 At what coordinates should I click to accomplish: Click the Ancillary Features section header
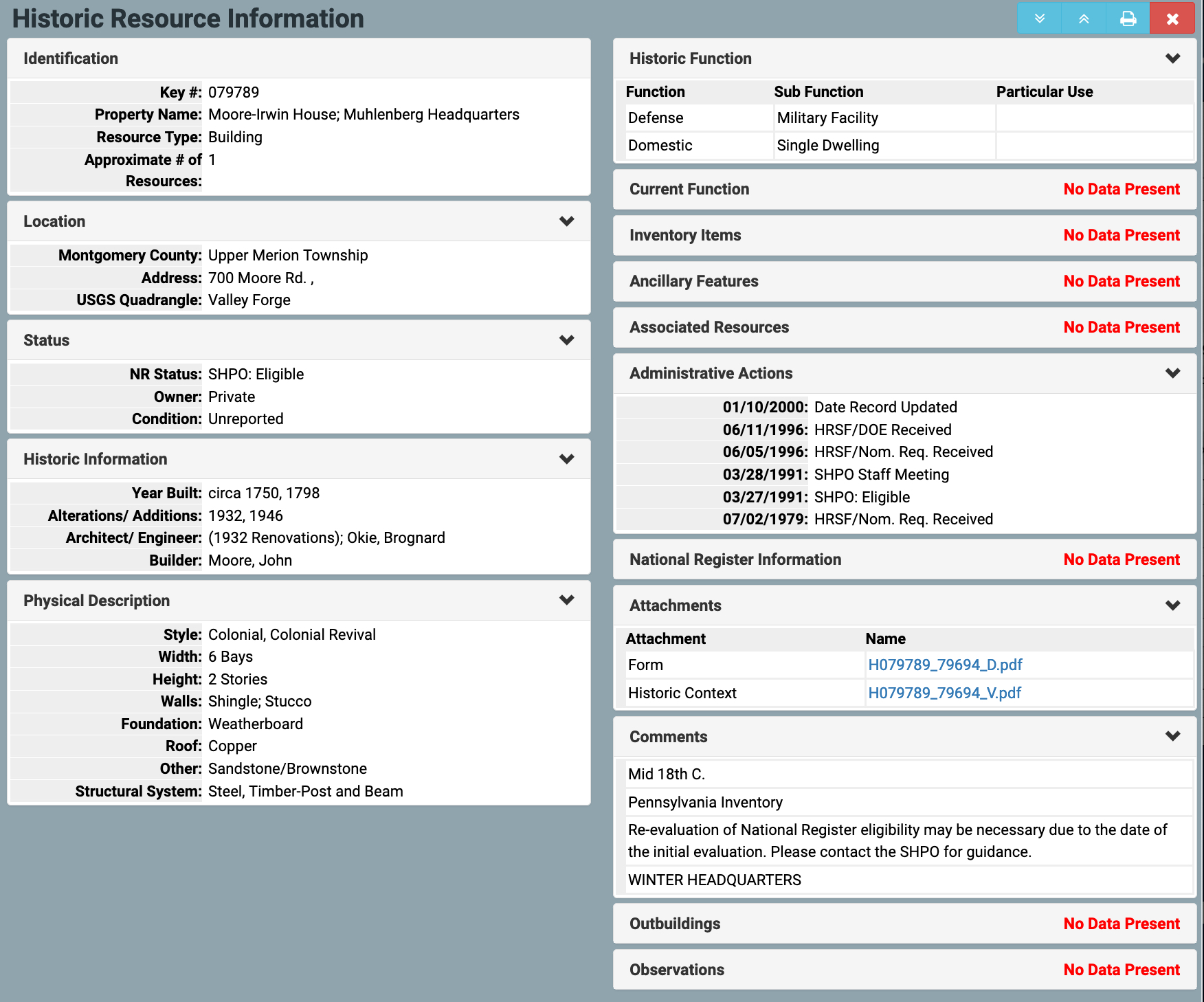[x=904, y=281]
